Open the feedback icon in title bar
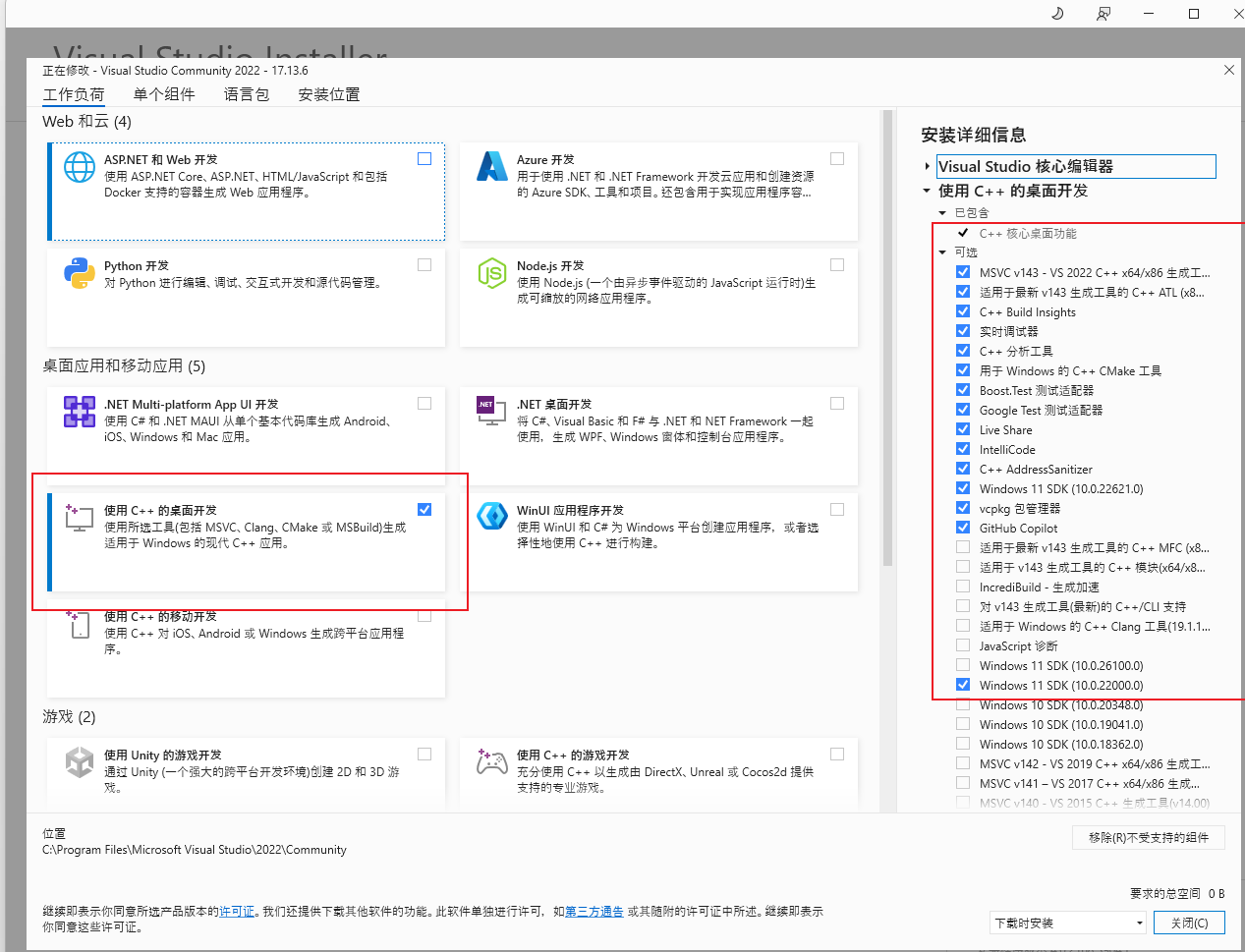This screenshot has height=952, width=1245. tap(1104, 14)
